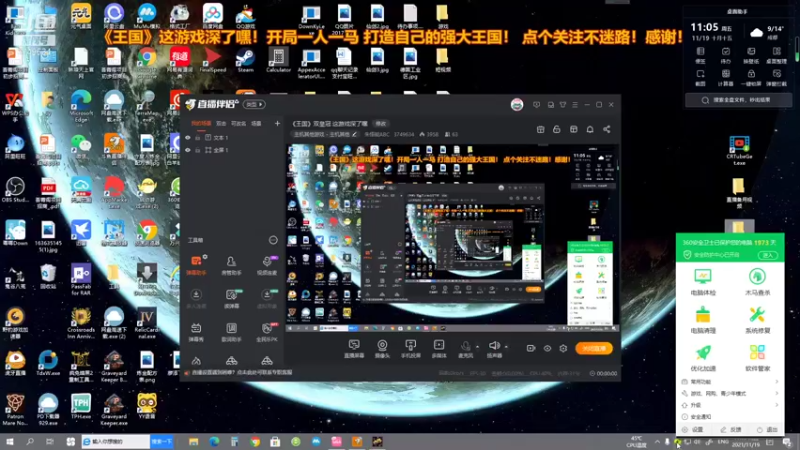
Task: Open 木马查杀 in the 360 panel
Action: point(757,282)
